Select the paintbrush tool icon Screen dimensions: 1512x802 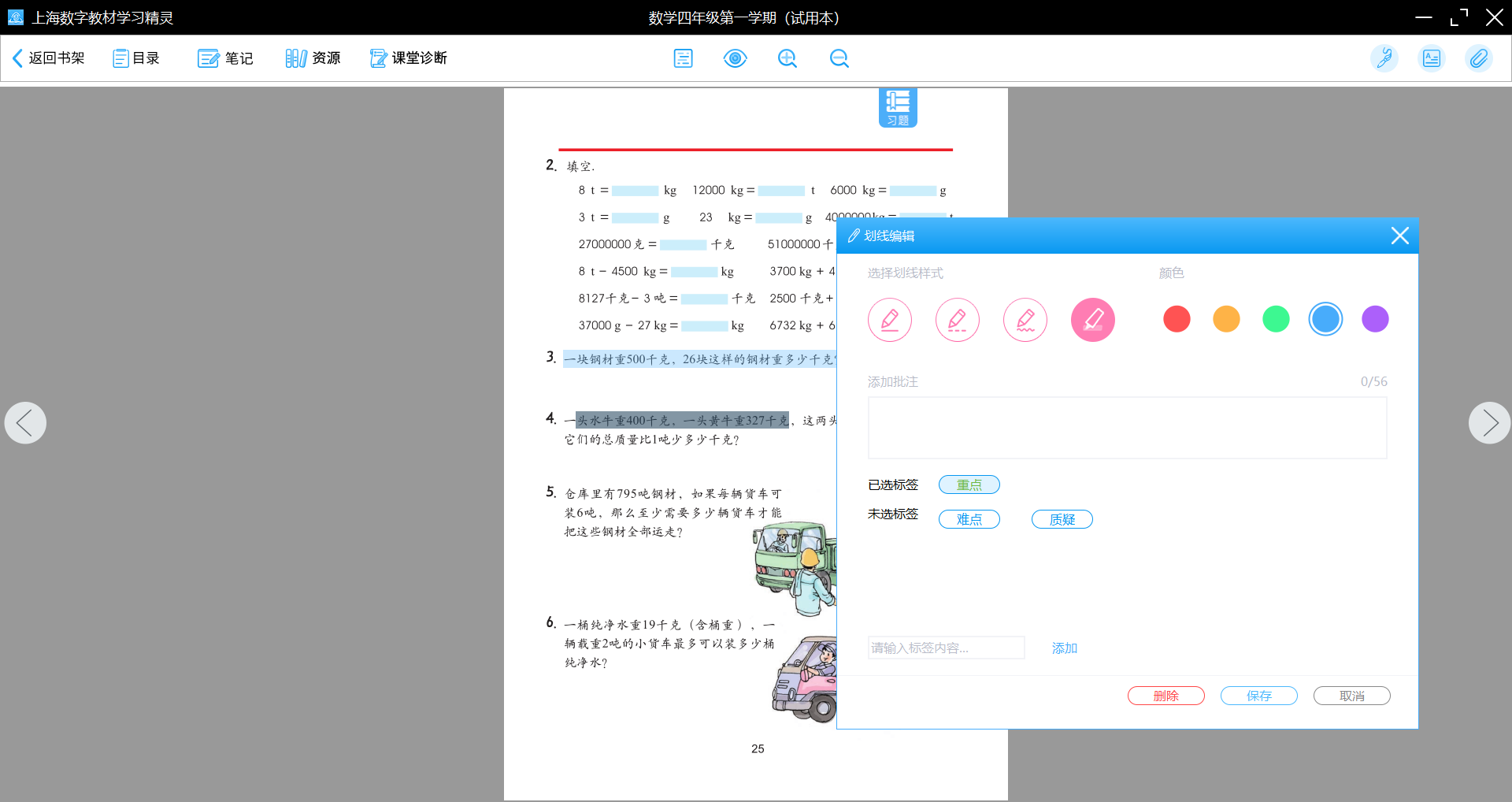tap(1384, 58)
